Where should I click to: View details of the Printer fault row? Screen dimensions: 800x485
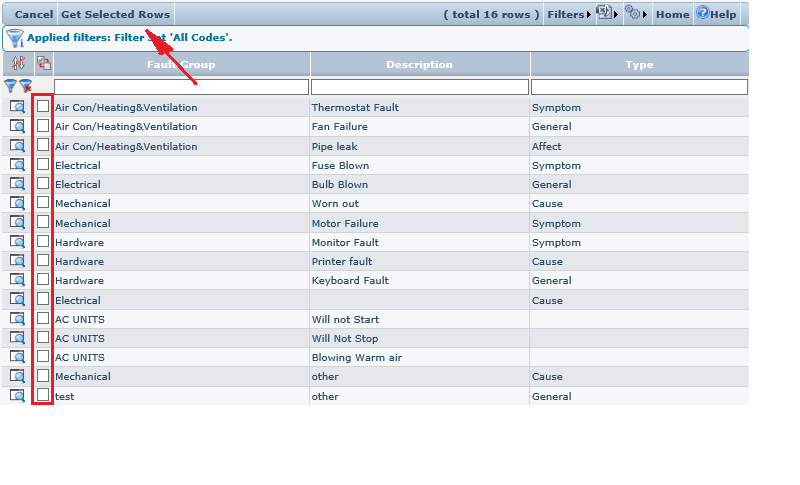[x=17, y=261]
